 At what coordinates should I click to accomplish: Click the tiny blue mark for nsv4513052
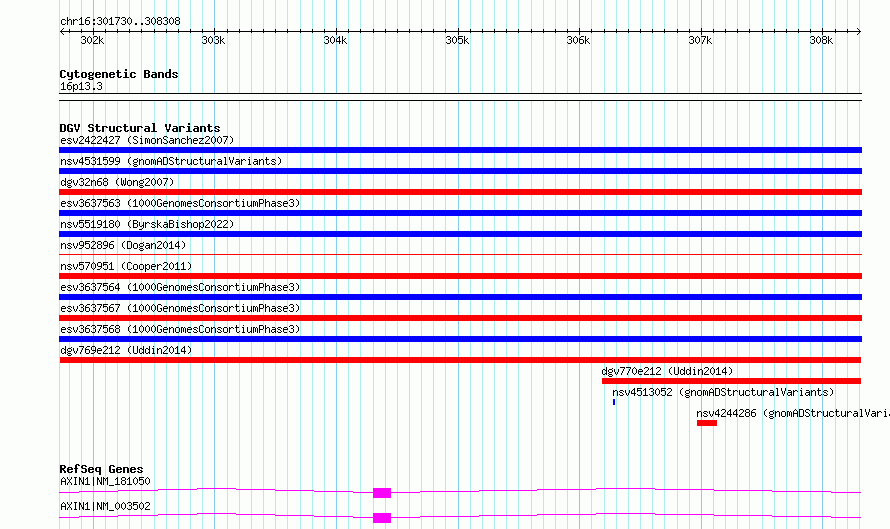[x=614, y=402]
